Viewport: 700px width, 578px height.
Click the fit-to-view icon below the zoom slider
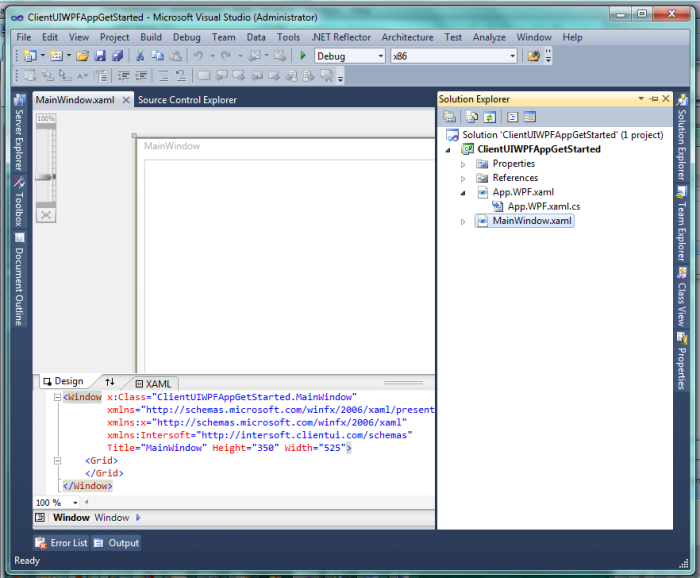point(46,215)
